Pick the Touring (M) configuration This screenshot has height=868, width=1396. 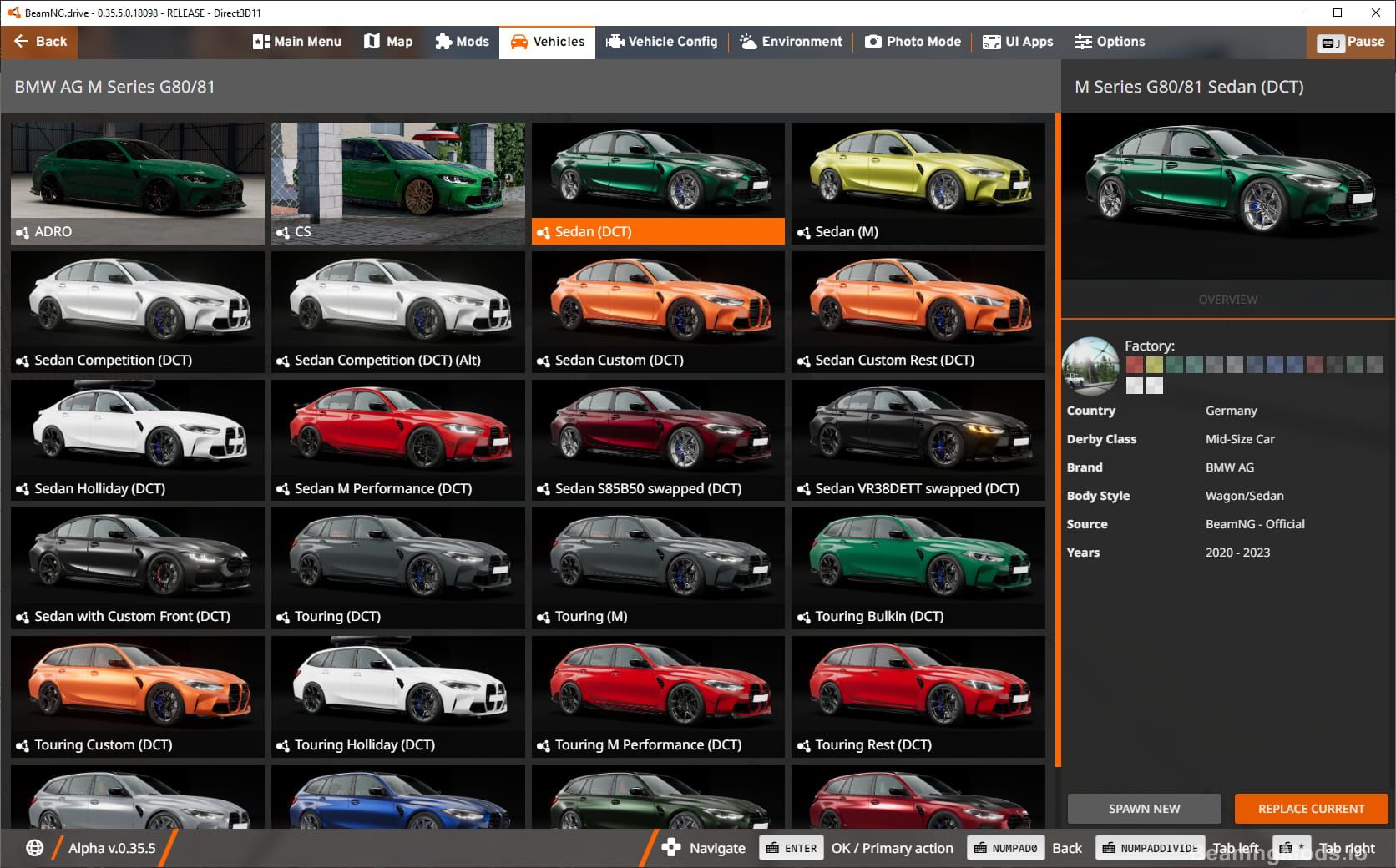click(x=659, y=568)
